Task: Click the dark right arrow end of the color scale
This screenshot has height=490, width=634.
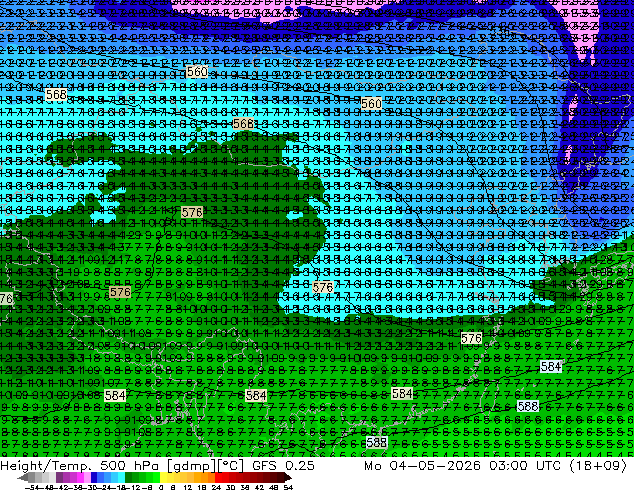Action: pyautogui.click(x=288, y=478)
